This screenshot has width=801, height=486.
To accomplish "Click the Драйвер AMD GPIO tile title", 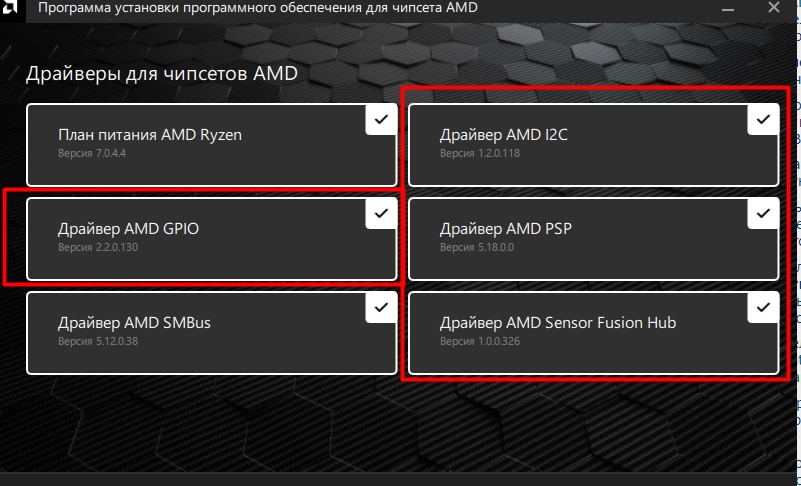I will (128, 228).
